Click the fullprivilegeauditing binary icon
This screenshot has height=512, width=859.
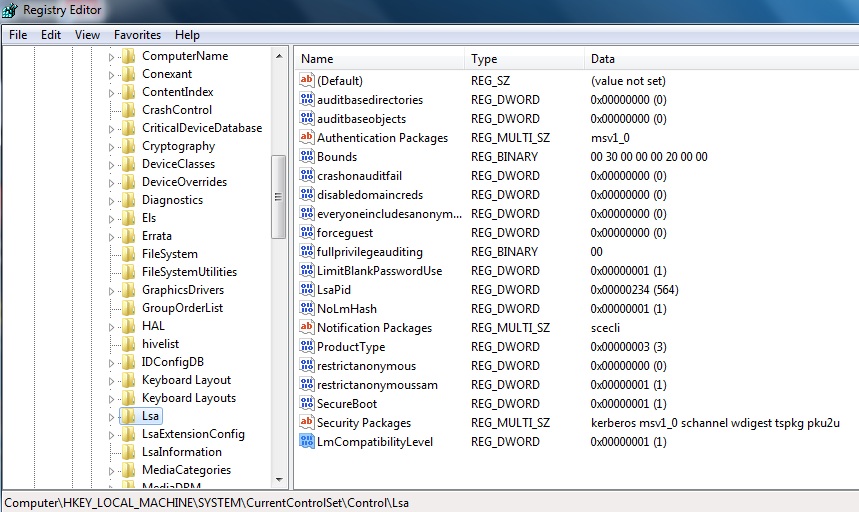[x=307, y=251]
